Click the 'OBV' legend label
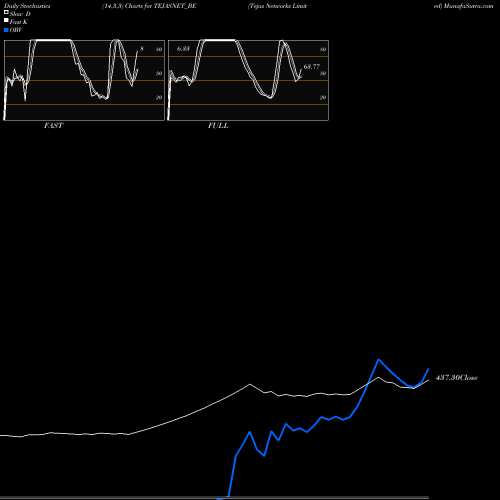Viewport: 500px width, 500px height. click(x=16, y=30)
